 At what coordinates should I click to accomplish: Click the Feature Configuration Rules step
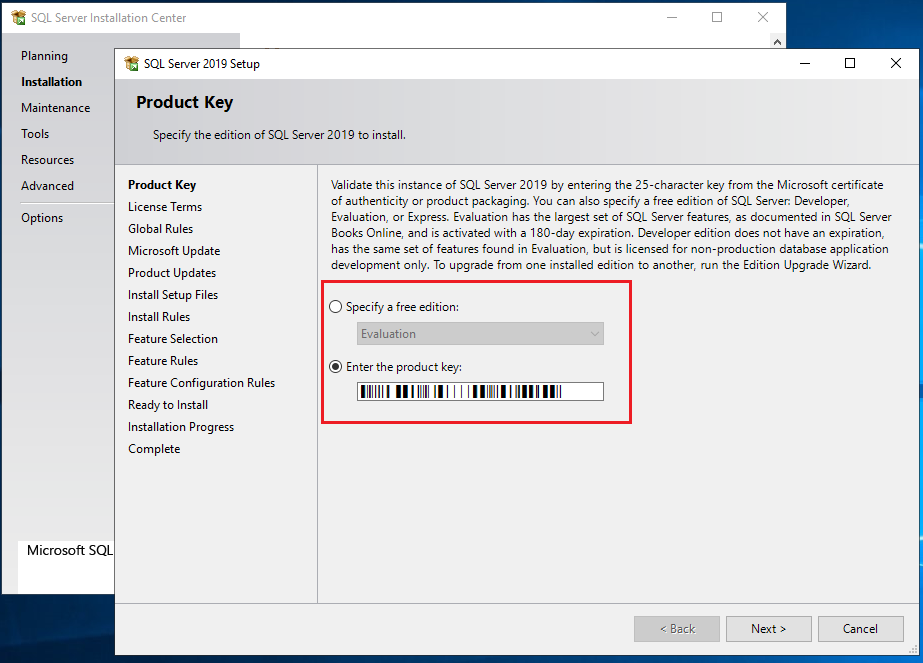[x=201, y=383]
